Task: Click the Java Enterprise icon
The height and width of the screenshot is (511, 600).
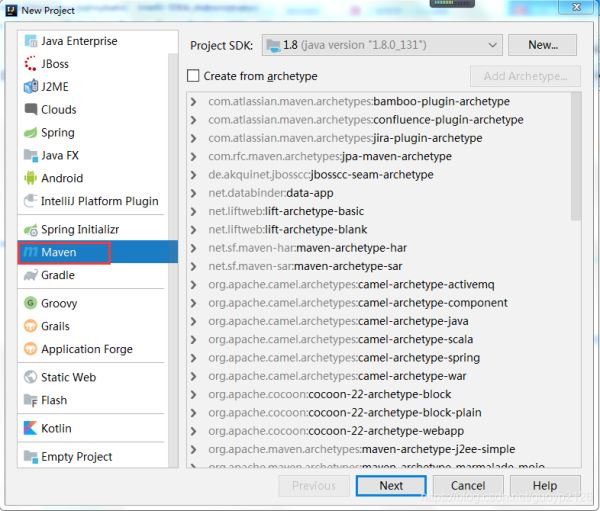Action: coord(31,41)
